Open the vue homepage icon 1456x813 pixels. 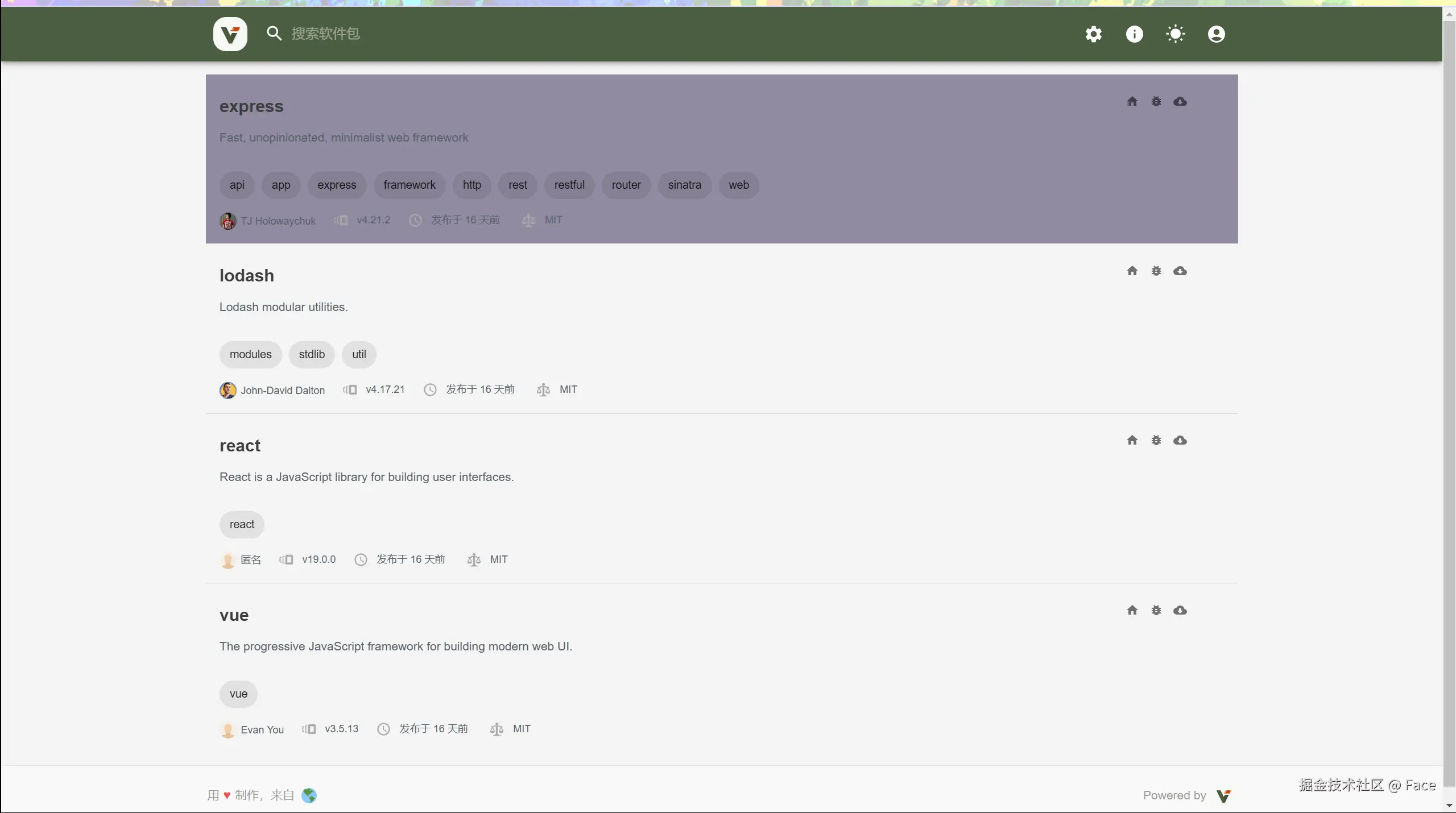1132,611
